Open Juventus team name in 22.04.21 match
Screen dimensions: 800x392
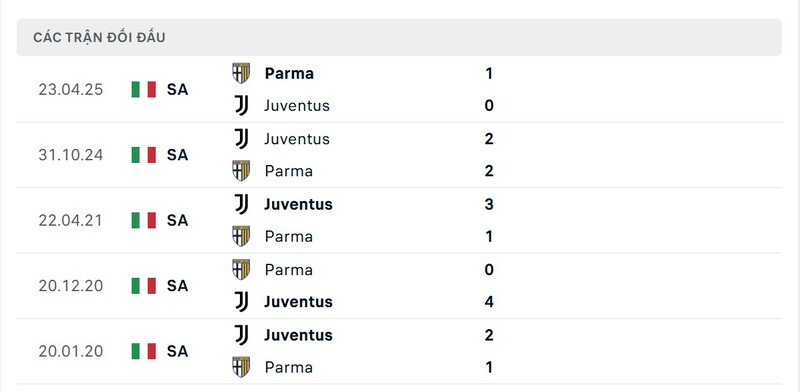(298, 204)
